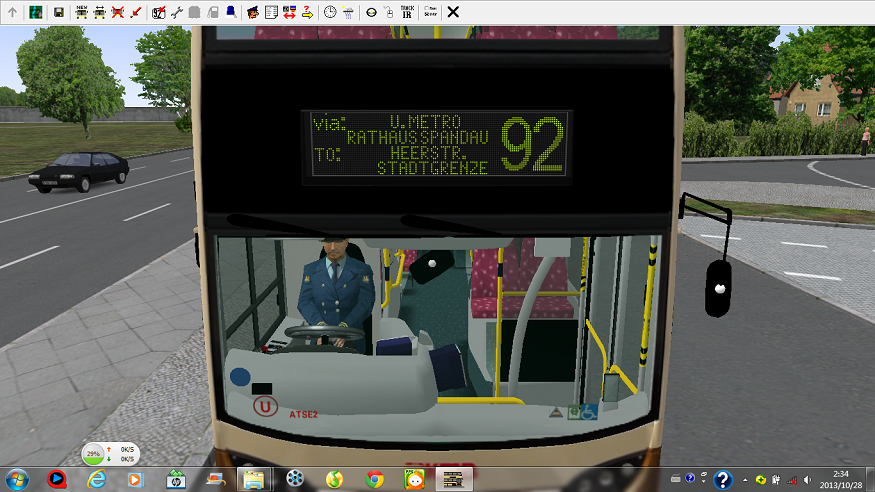This screenshot has width=875, height=492.
Task: Show hidden system tray icons arrow
Action: tap(745, 480)
